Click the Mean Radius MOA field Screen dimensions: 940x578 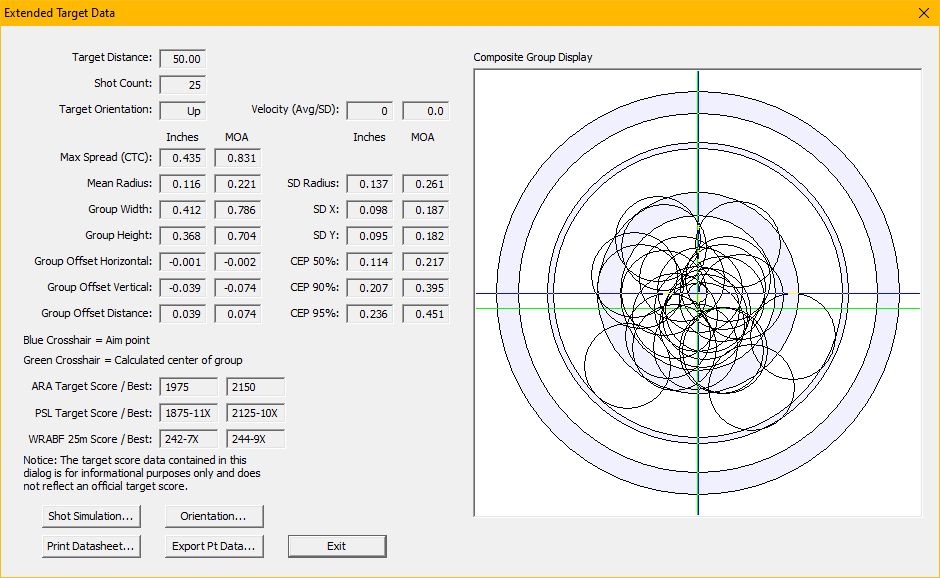coord(237,184)
